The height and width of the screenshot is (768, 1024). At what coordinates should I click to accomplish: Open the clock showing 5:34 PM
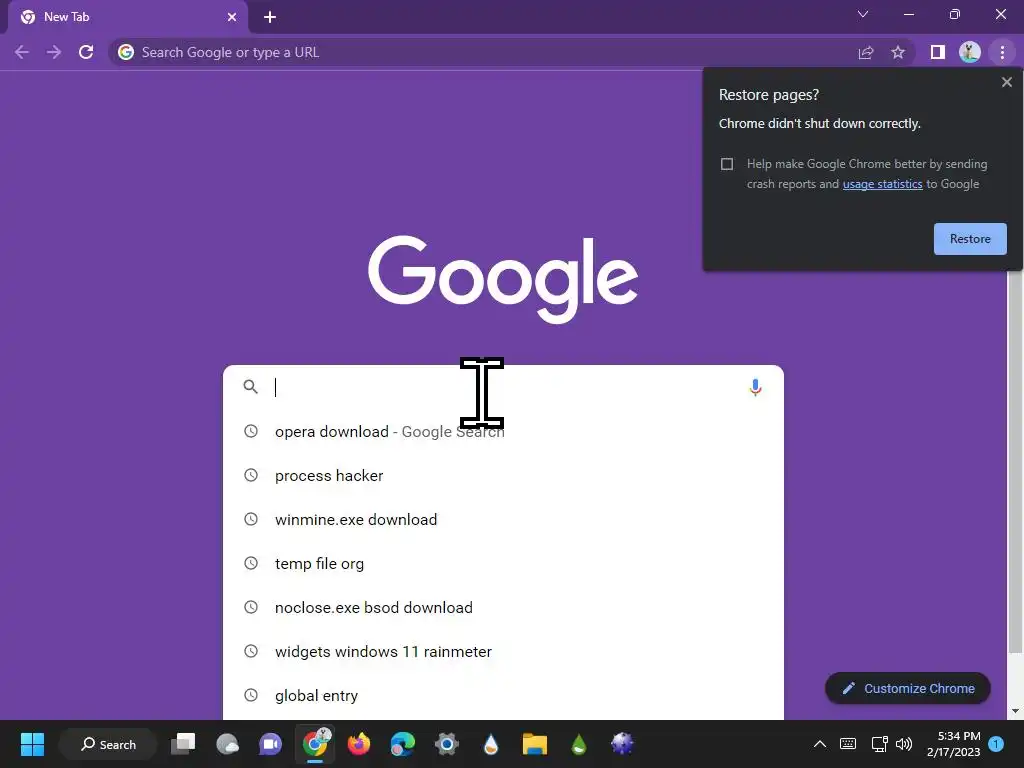click(953, 744)
